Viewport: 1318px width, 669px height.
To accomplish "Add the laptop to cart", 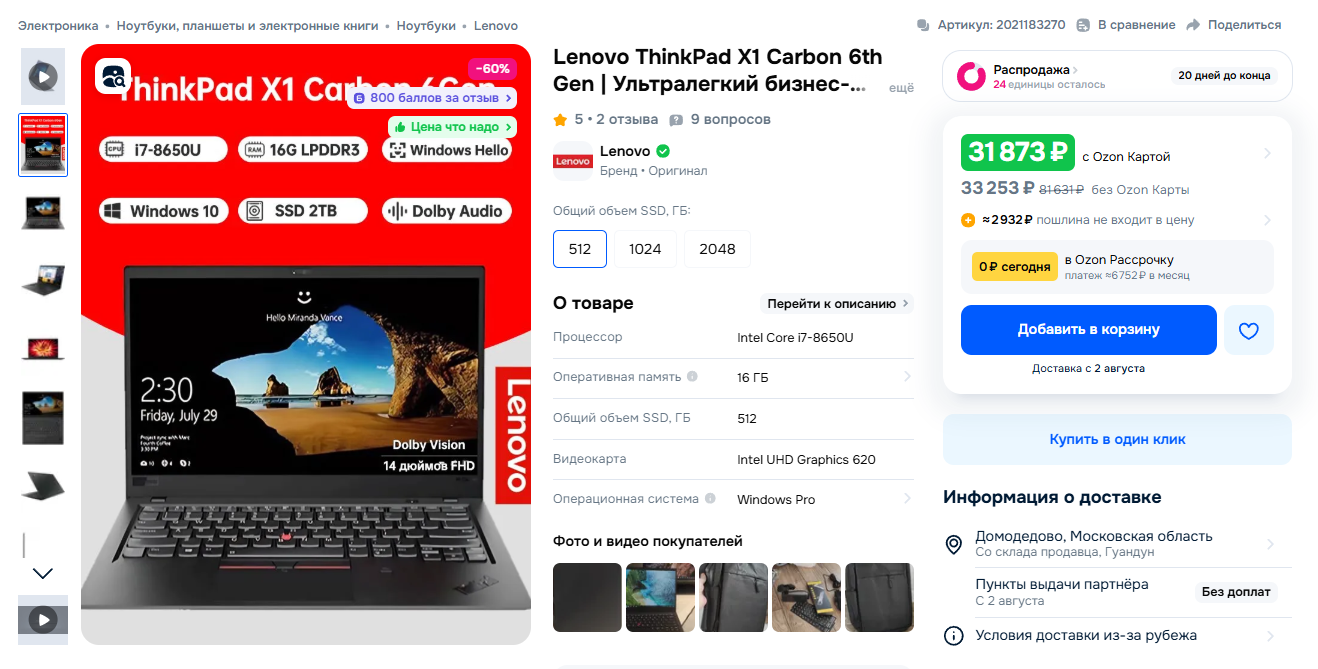I will [x=1089, y=330].
